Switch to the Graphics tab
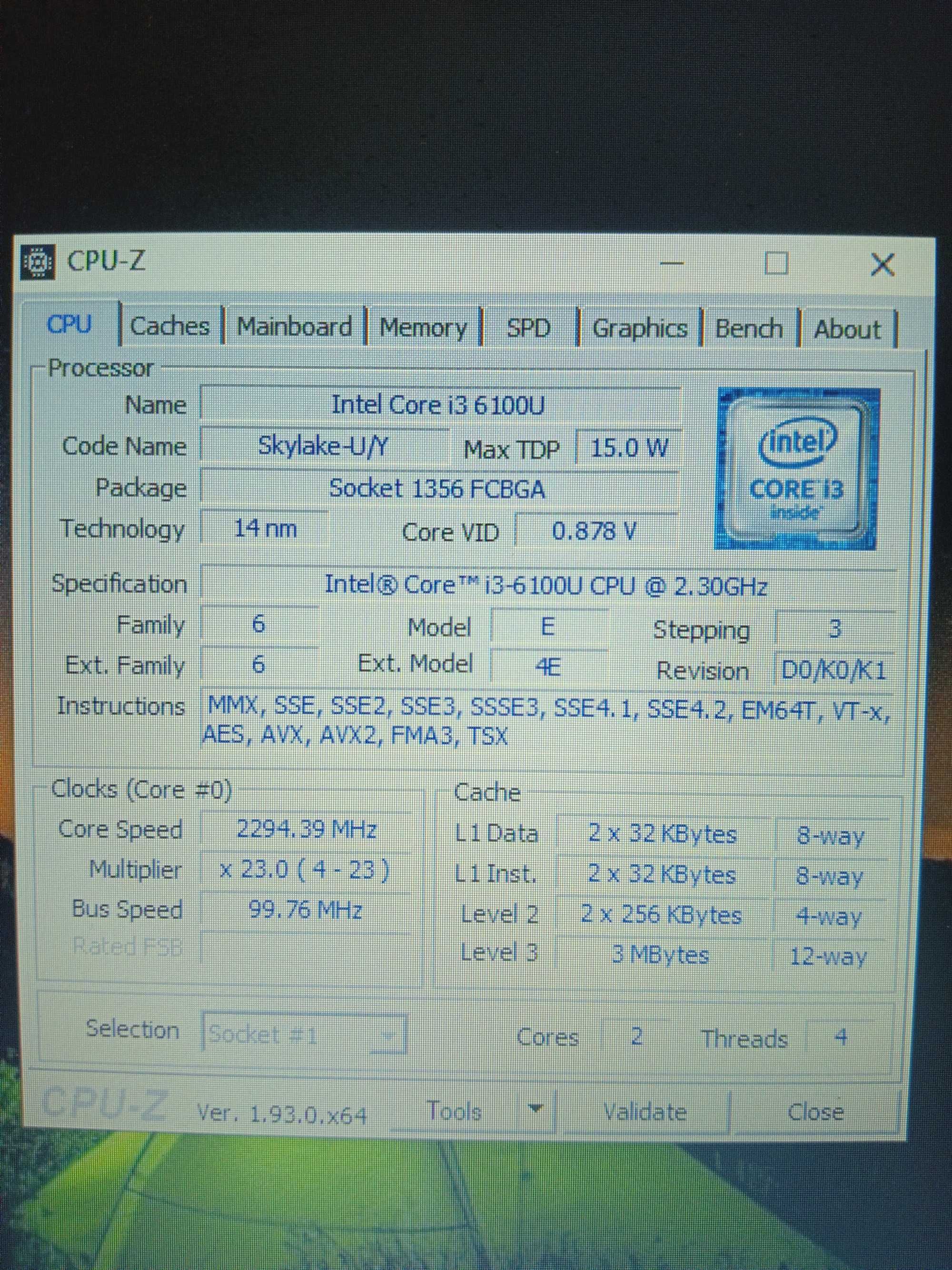 639,330
